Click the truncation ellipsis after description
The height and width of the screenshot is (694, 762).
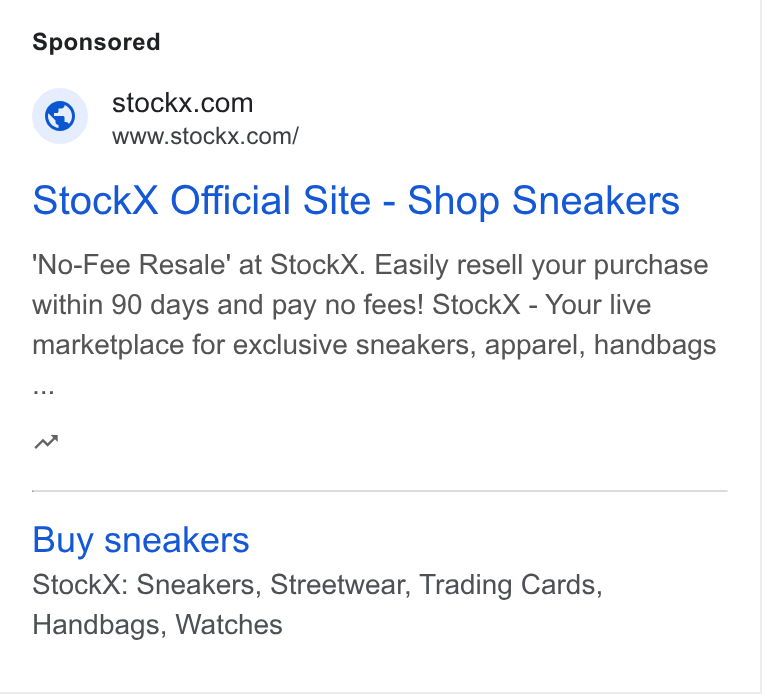click(43, 391)
